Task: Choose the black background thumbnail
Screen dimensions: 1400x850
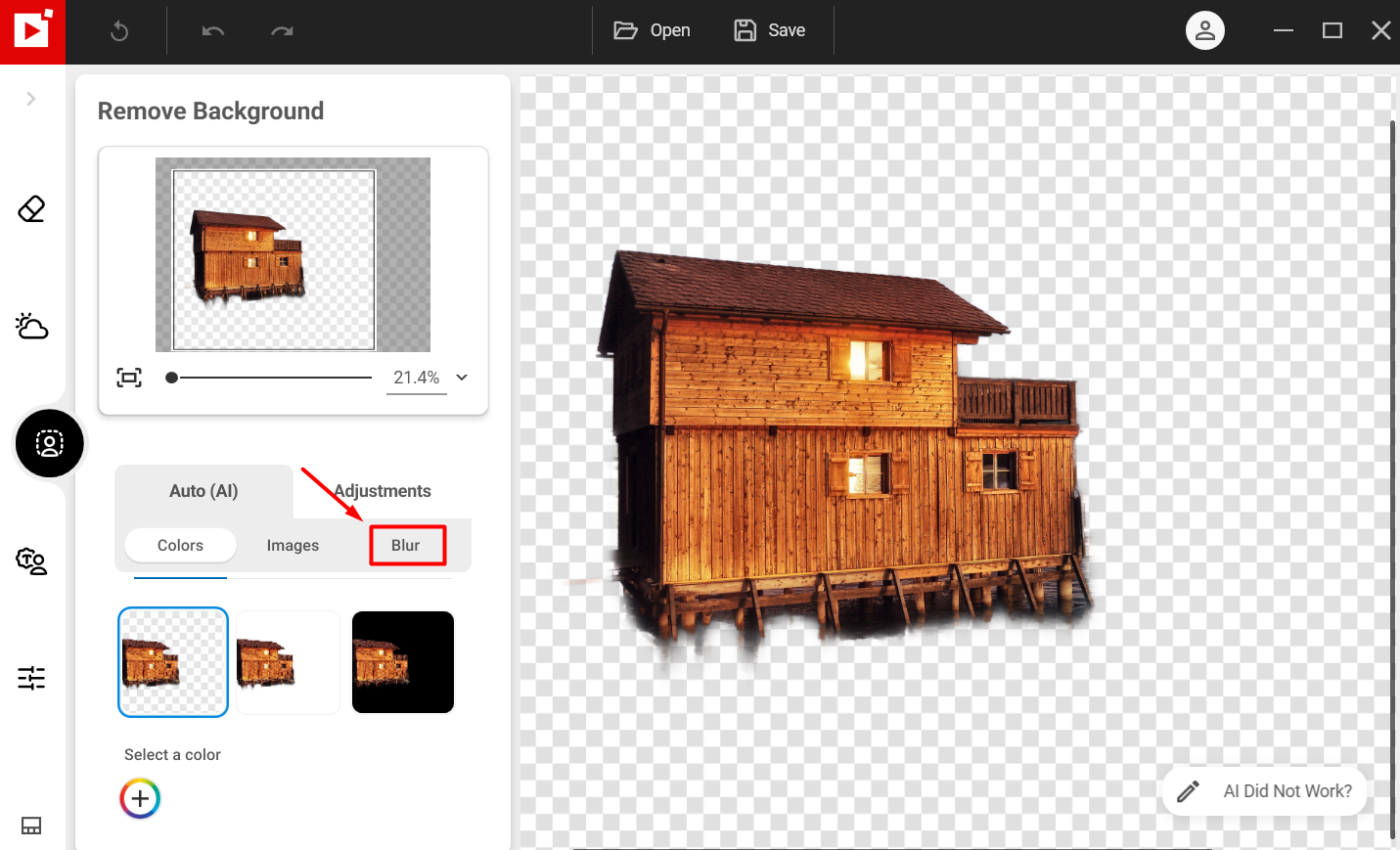Action: (403, 662)
